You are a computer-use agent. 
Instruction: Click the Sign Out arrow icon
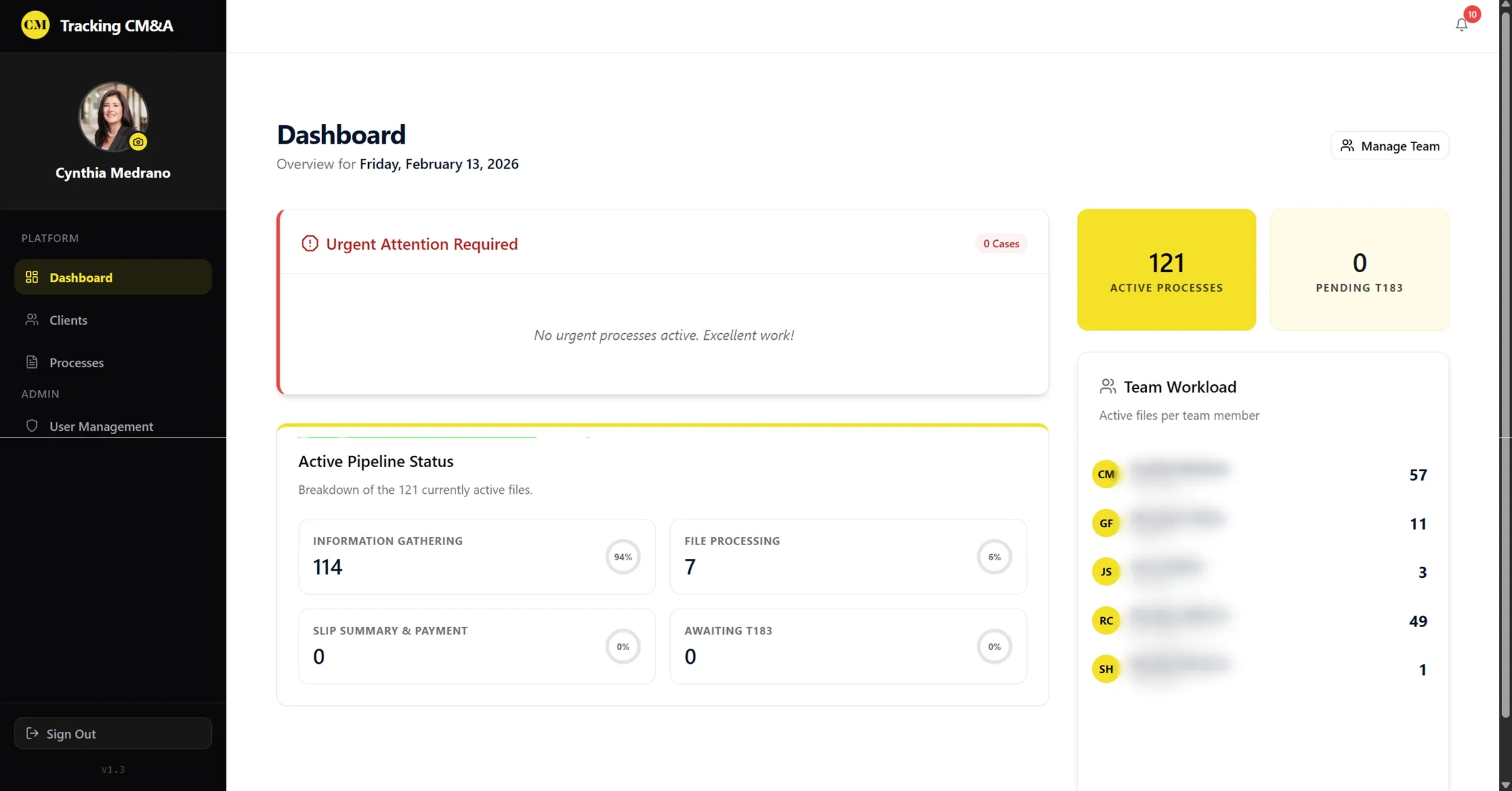point(33,733)
